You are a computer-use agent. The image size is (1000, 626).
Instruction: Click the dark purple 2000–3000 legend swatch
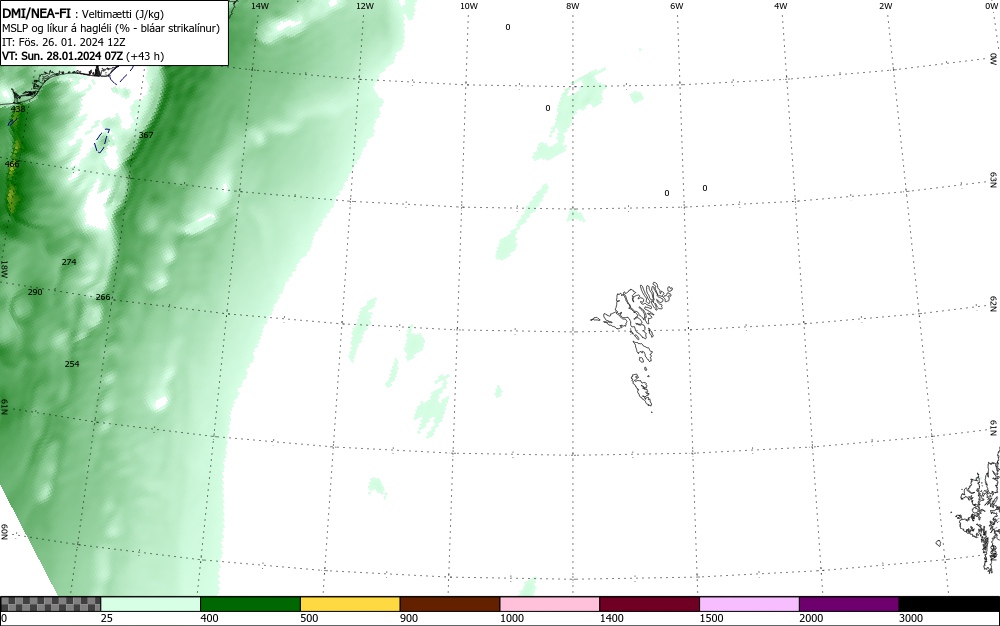click(849, 604)
